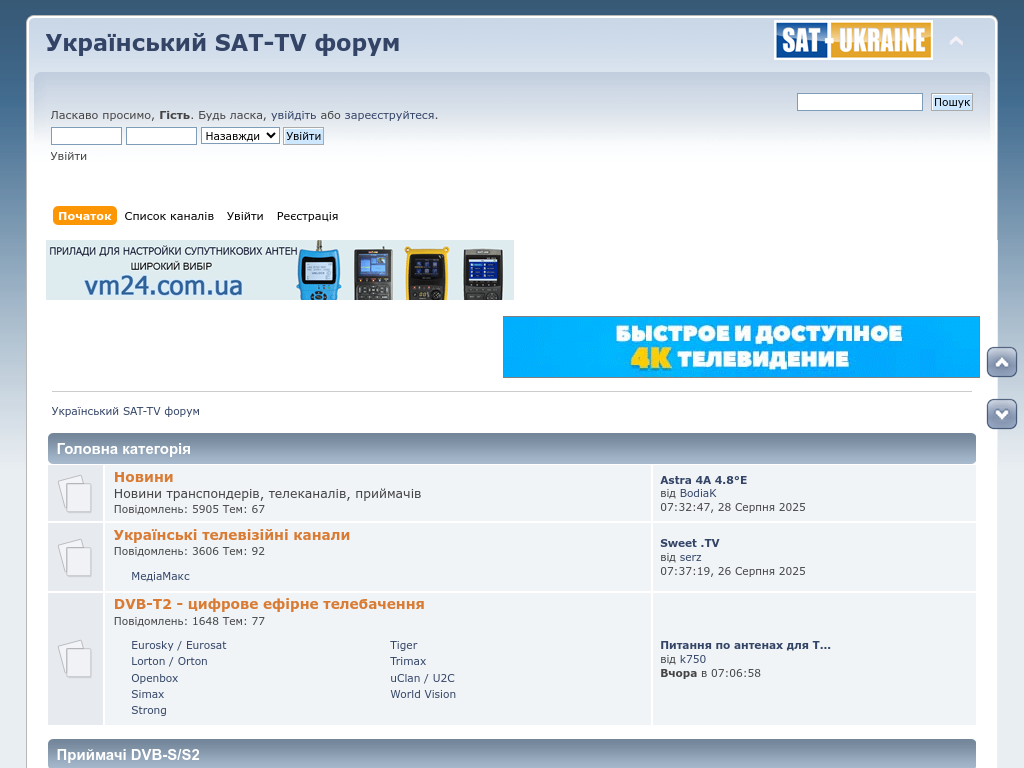This screenshot has width=1024, height=768.
Task: Collapse the header using the upward chevron
Action: (956, 41)
